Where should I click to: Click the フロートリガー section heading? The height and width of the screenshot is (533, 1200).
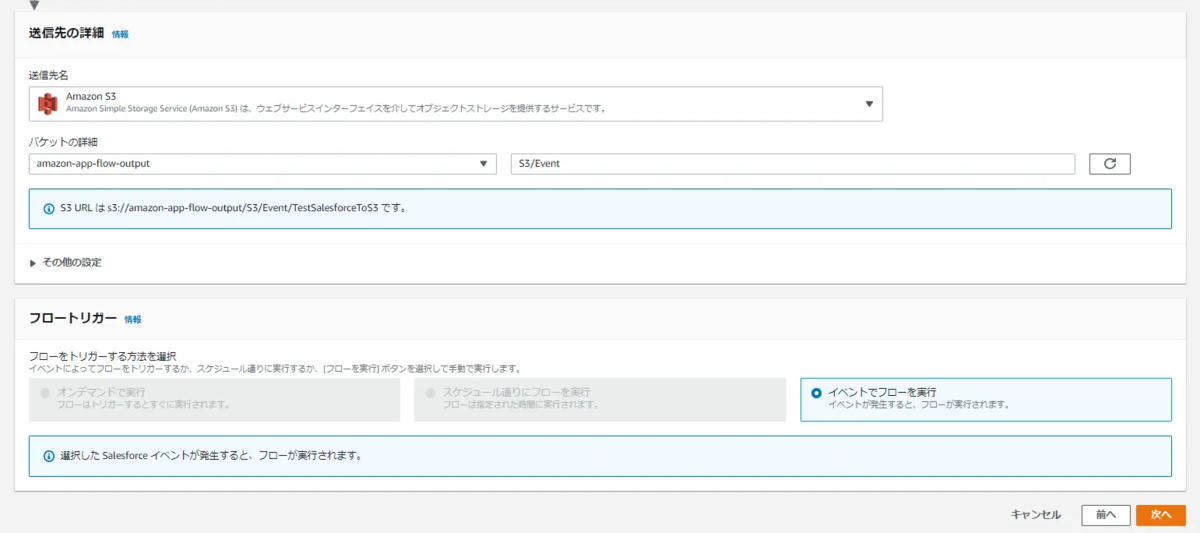73,319
